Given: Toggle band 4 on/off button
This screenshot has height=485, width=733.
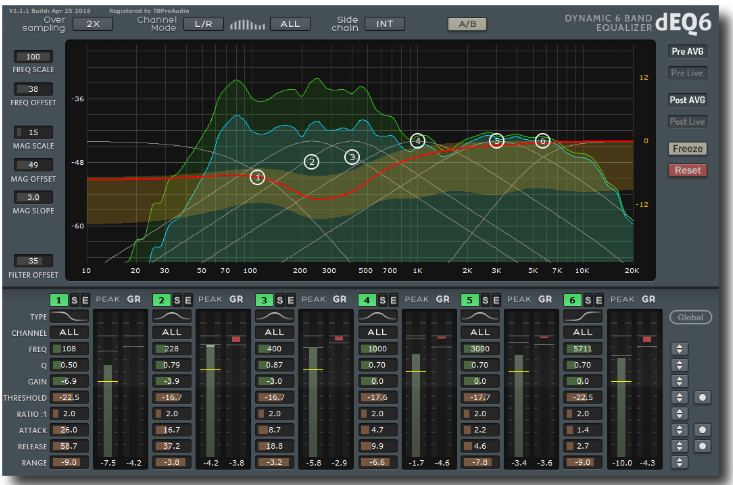Looking at the screenshot, I should click(367, 300).
